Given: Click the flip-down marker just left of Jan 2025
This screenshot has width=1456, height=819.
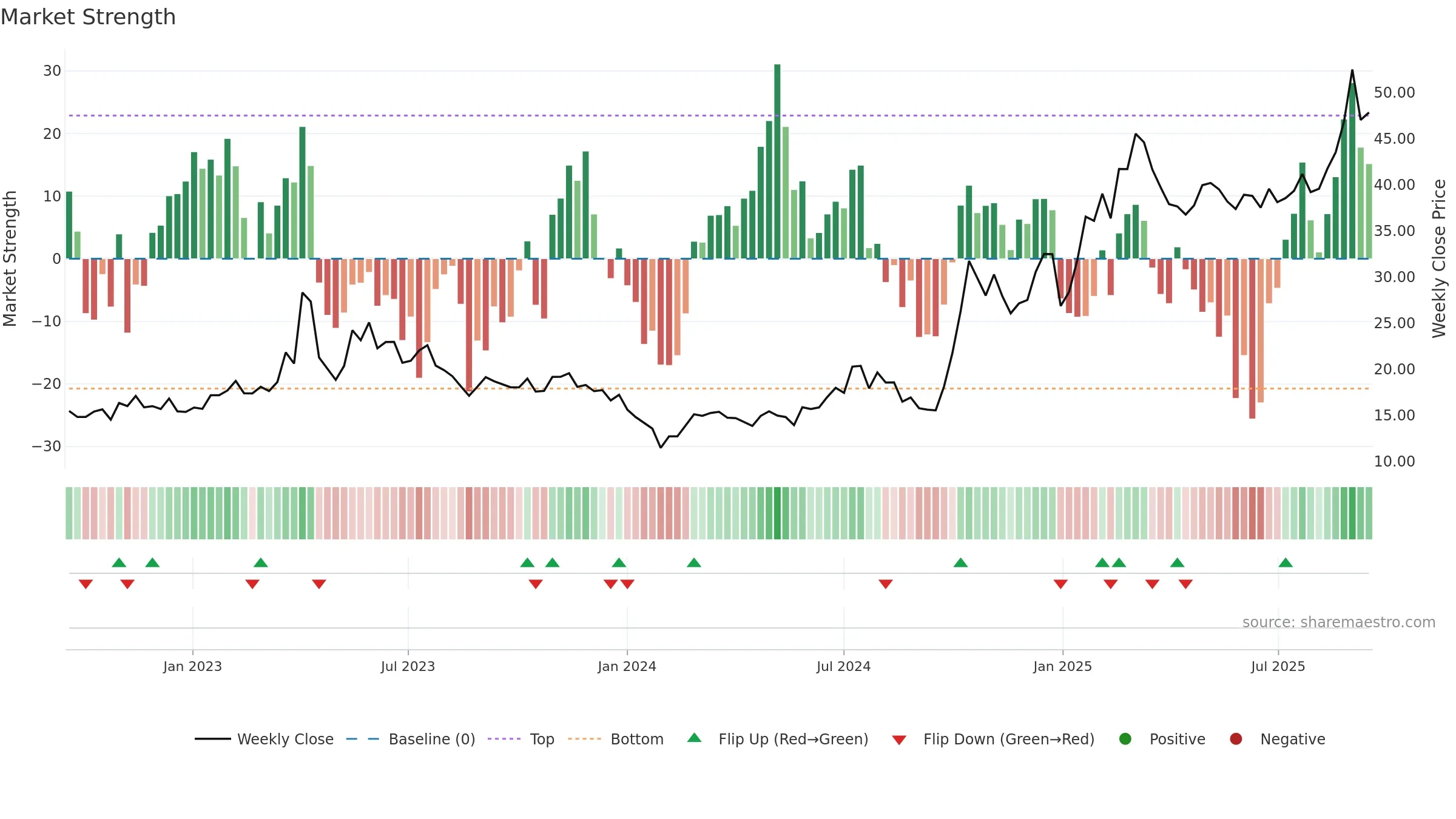Looking at the screenshot, I should click(x=1060, y=584).
